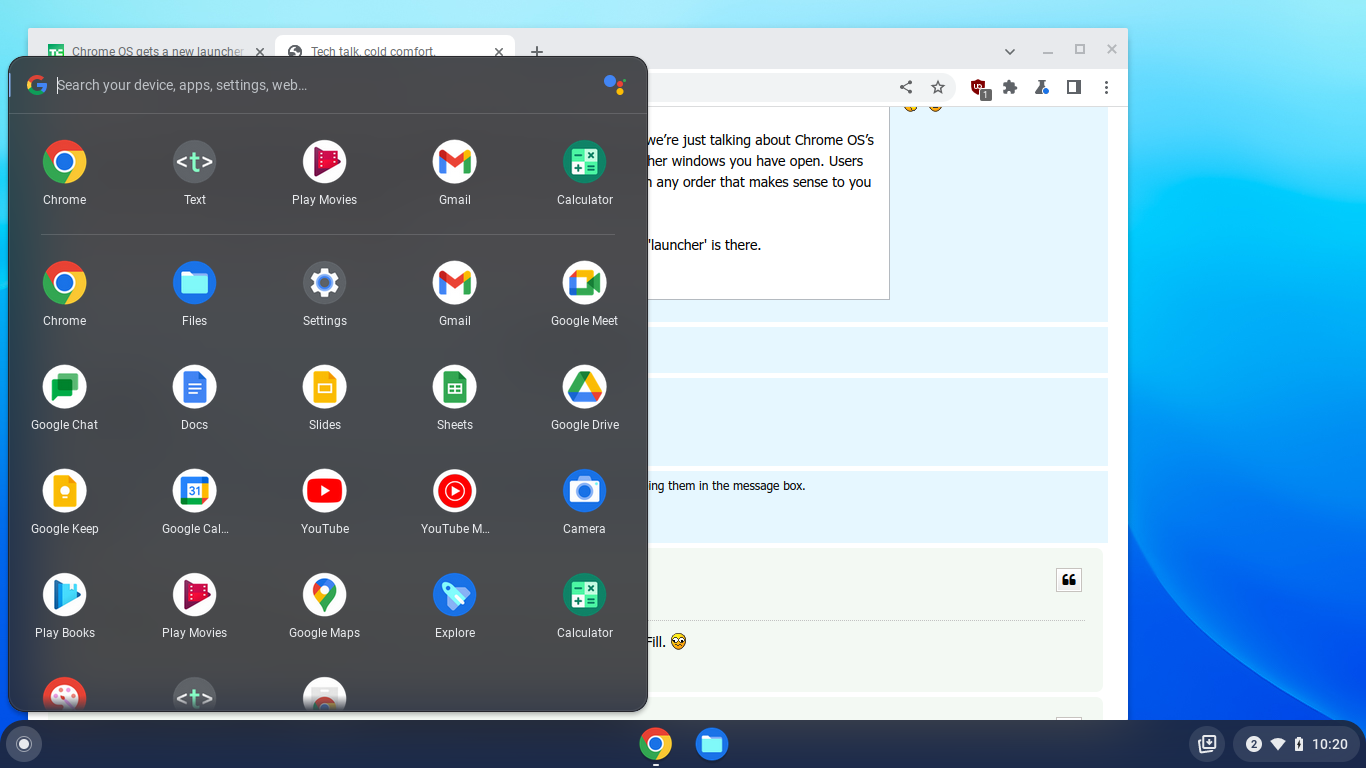Open Calculator in the recent apps row
Image resolution: width=1366 pixels, height=768 pixels.
584,173
